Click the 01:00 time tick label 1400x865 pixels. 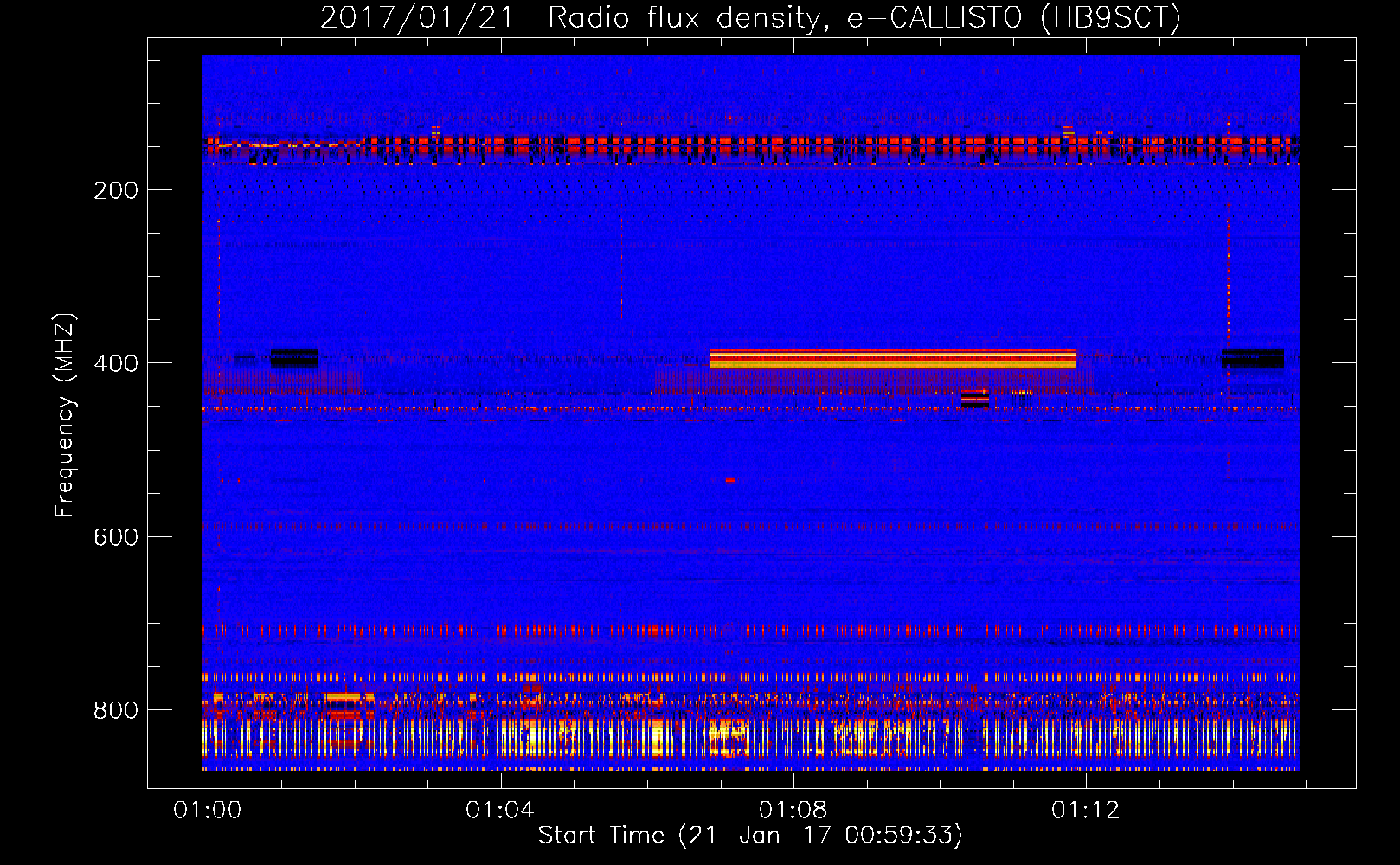click(208, 811)
